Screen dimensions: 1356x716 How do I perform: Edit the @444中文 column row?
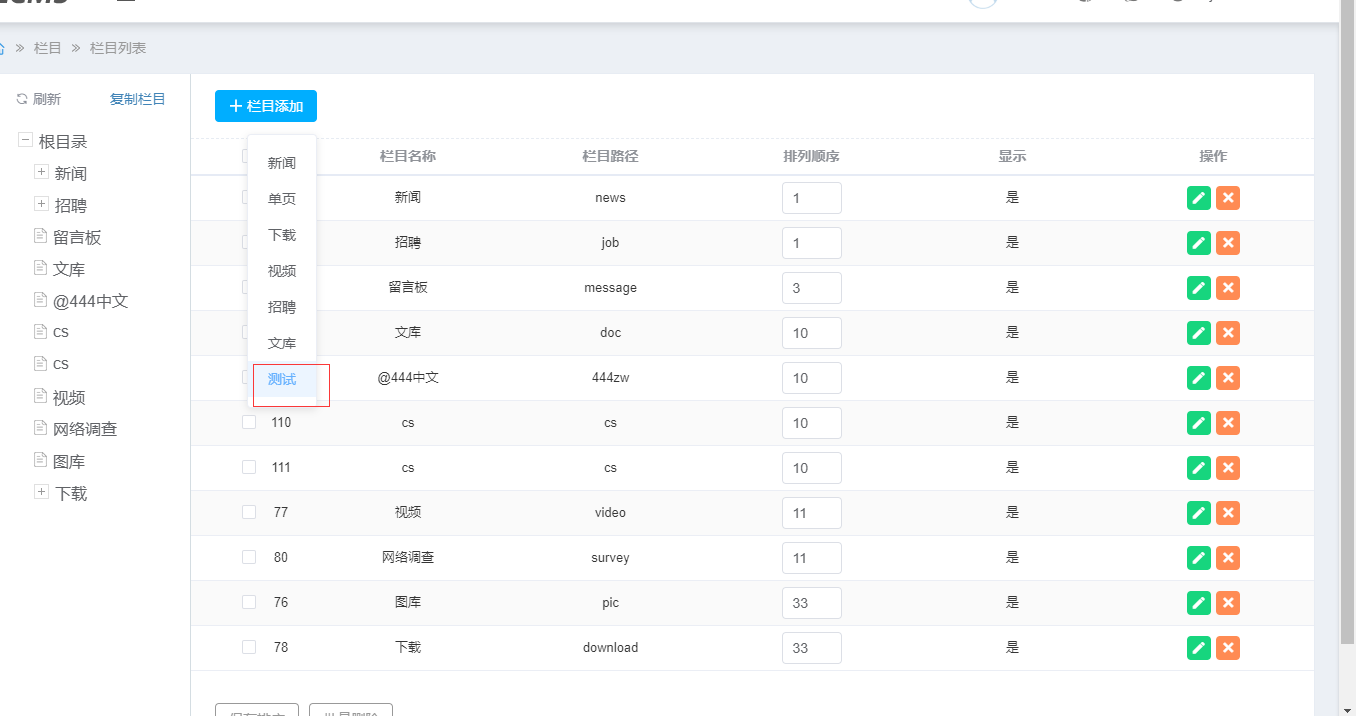1199,378
